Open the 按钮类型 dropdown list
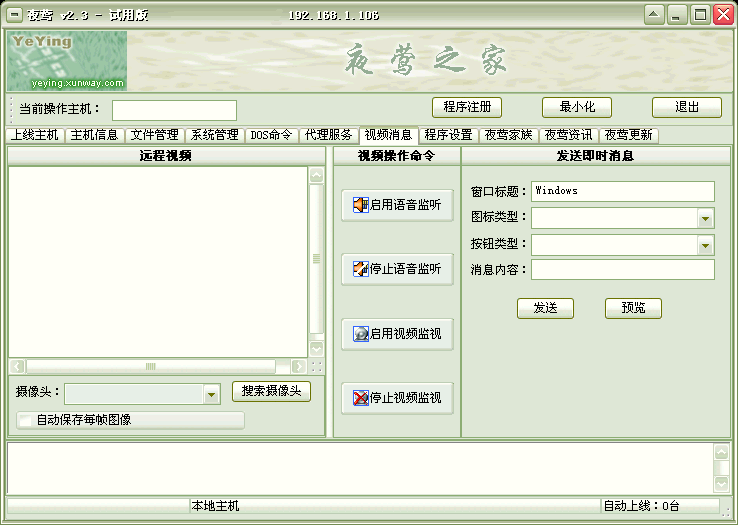Image resolution: width=738 pixels, height=525 pixels. [706, 245]
